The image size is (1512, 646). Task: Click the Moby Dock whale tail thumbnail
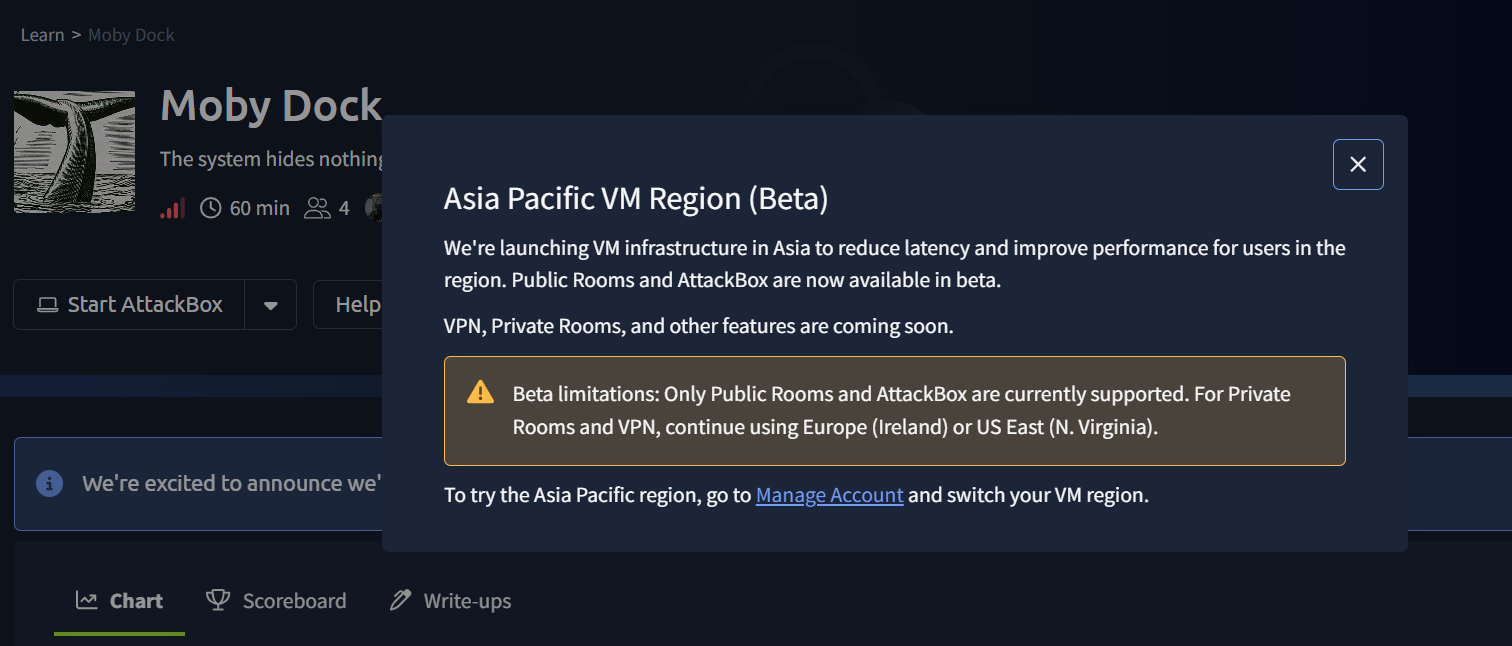[75, 152]
